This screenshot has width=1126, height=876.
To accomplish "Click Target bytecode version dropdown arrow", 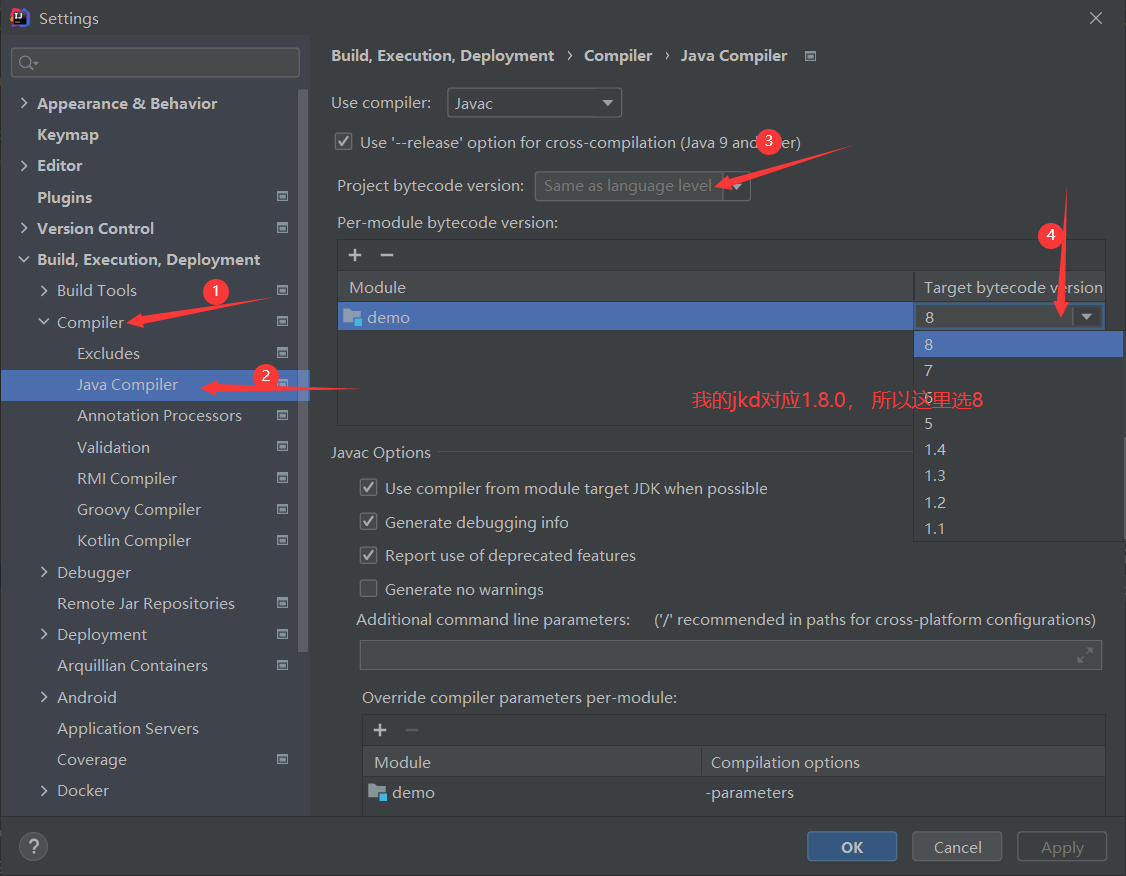I will (1087, 317).
